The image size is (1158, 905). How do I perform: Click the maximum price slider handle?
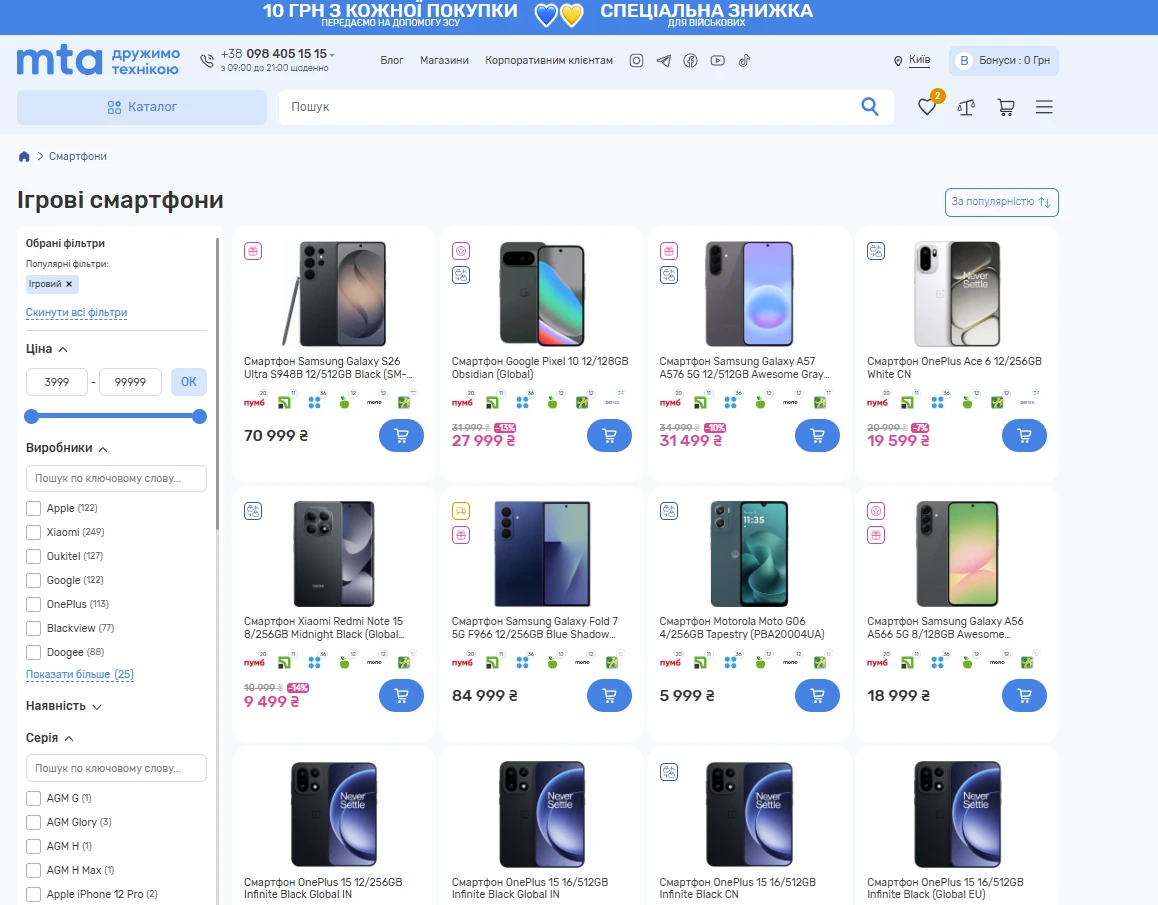(199, 417)
